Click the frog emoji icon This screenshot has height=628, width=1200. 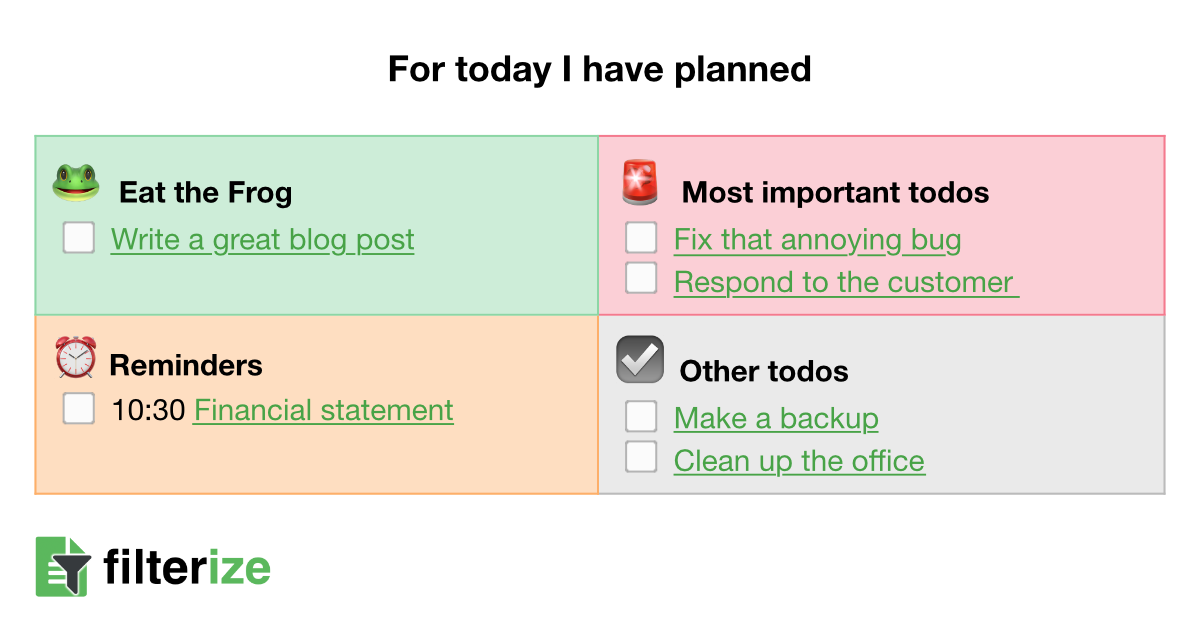coord(76,183)
